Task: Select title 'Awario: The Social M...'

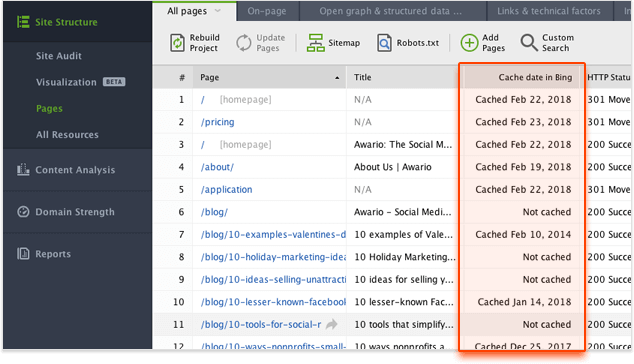Action: coord(403,144)
